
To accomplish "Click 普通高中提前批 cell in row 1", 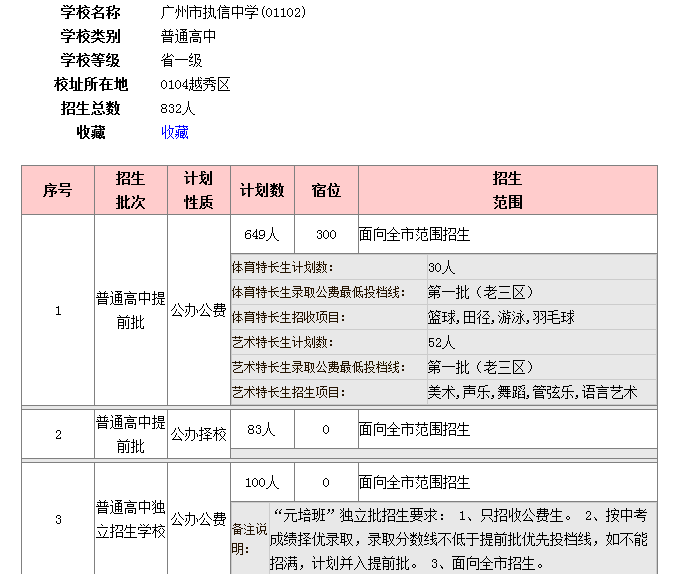I will pyautogui.click(x=131, y=310).
